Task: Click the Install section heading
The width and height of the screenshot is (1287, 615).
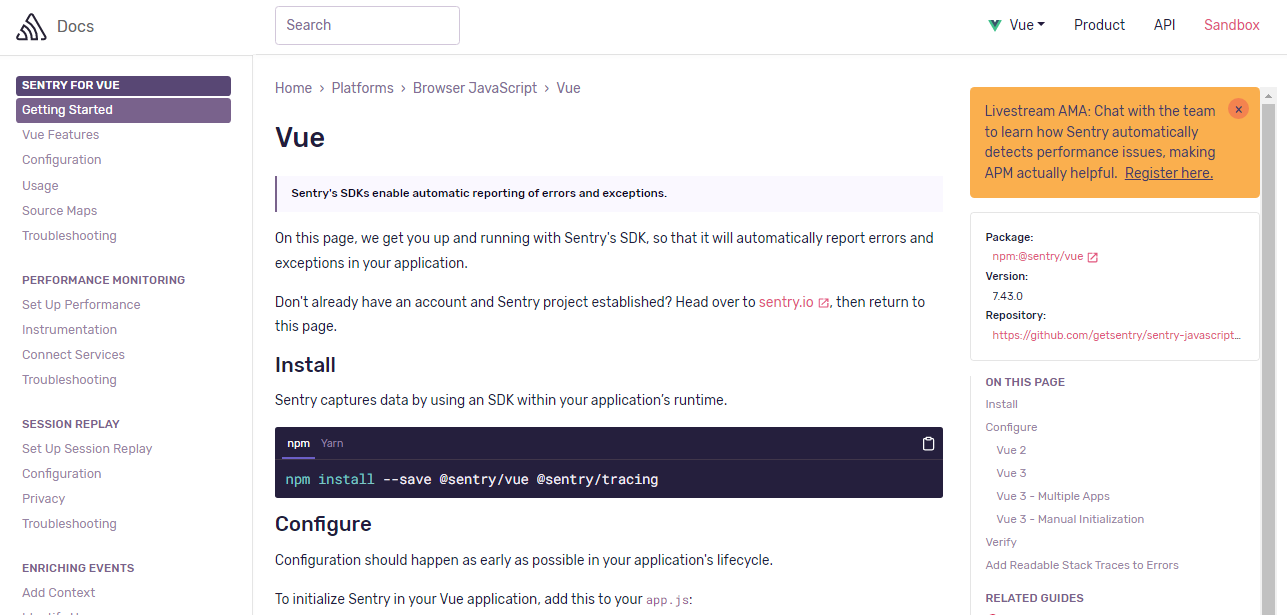Action: tap(305, 365)
